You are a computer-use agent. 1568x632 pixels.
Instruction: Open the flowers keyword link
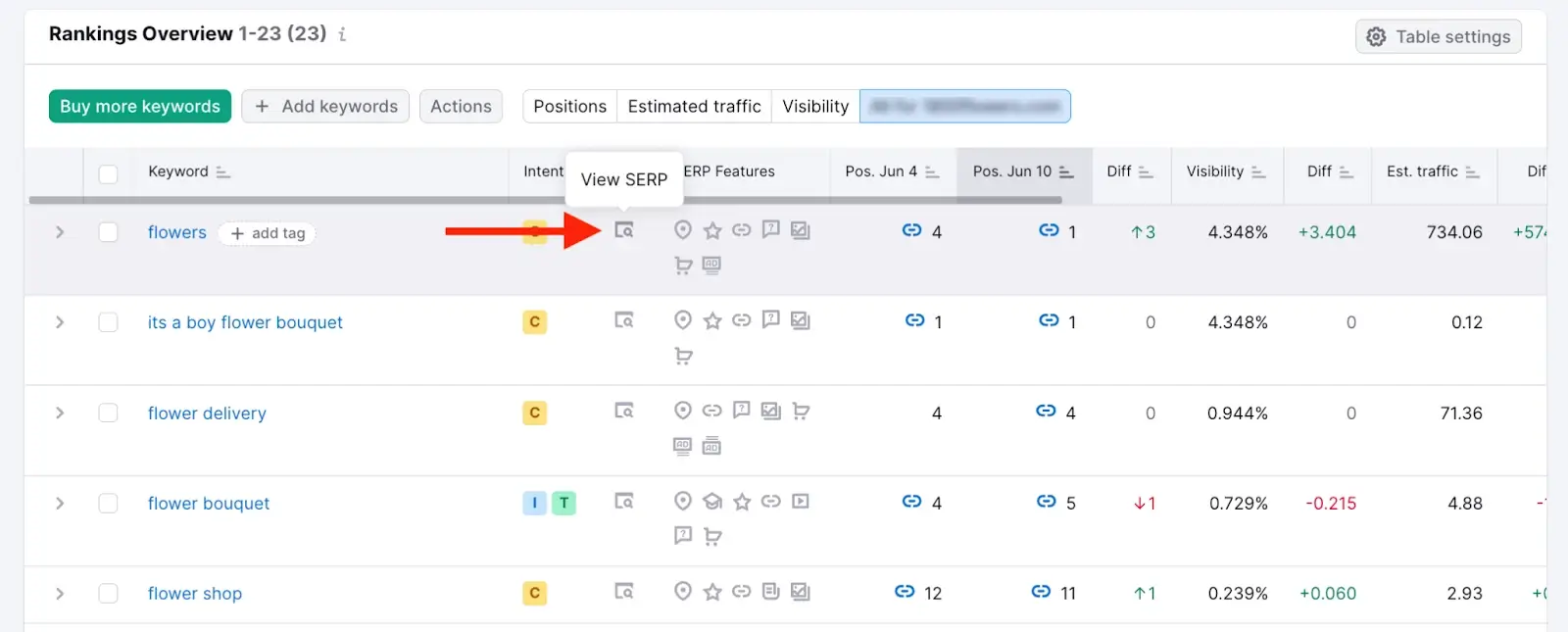click(177, 232)
